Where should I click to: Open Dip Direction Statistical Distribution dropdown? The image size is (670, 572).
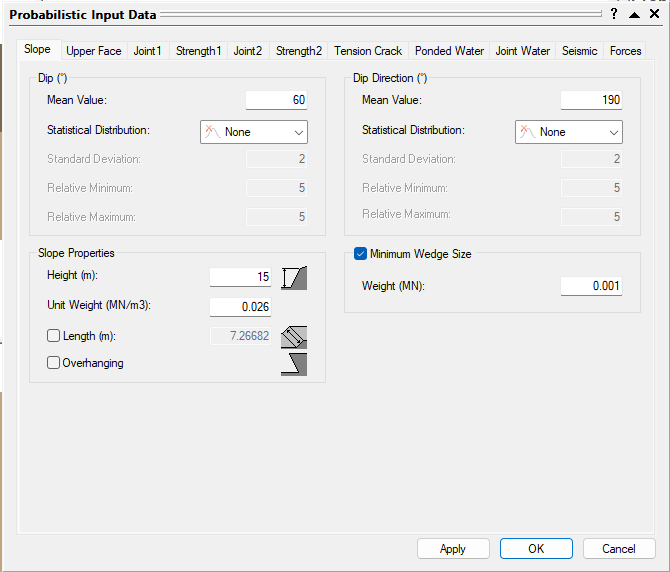pos(569,132)
